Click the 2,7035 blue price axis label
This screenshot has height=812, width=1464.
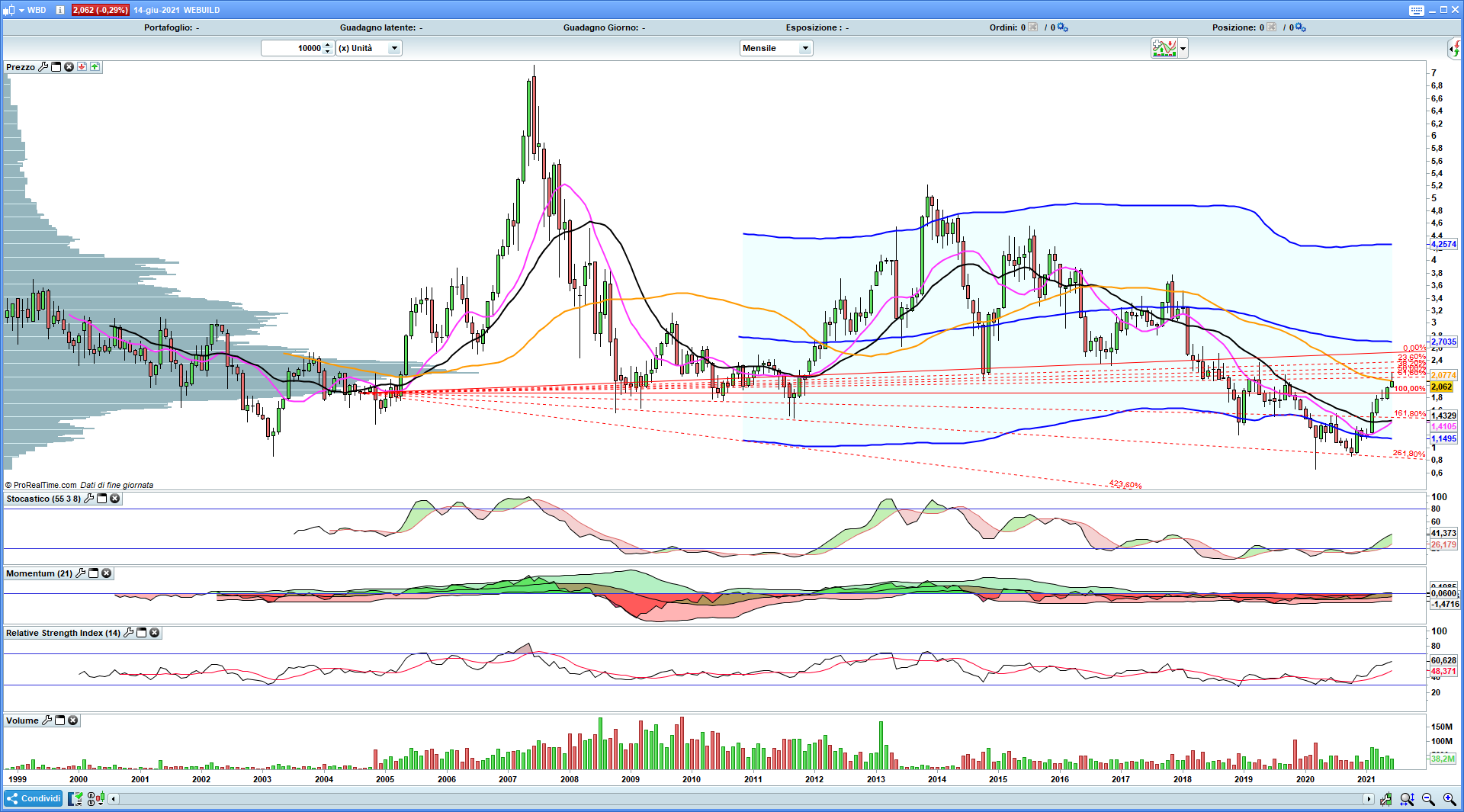click(x=1443, y=342)
